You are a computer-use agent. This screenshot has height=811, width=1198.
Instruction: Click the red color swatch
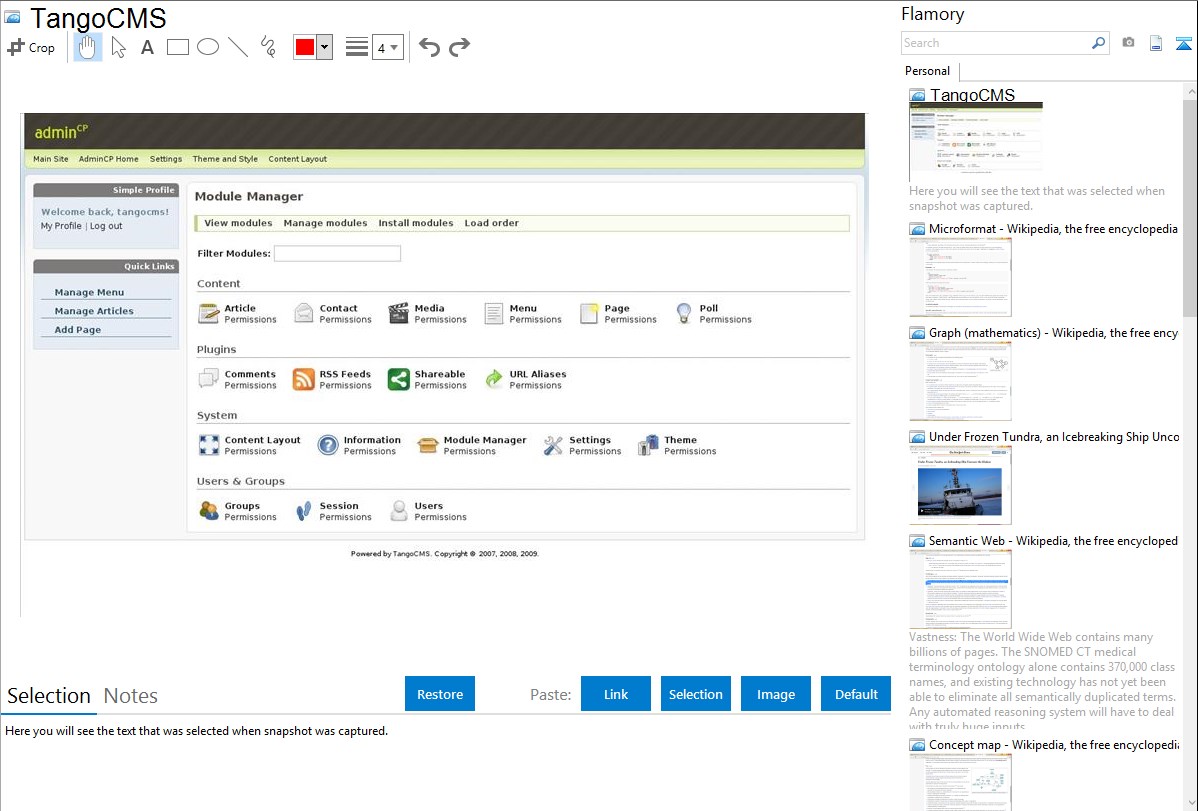point(305,47)
